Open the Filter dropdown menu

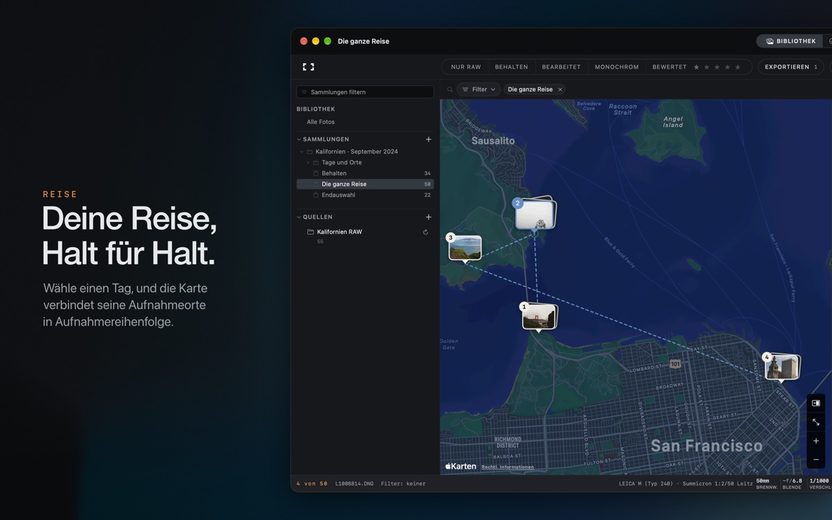479,90
